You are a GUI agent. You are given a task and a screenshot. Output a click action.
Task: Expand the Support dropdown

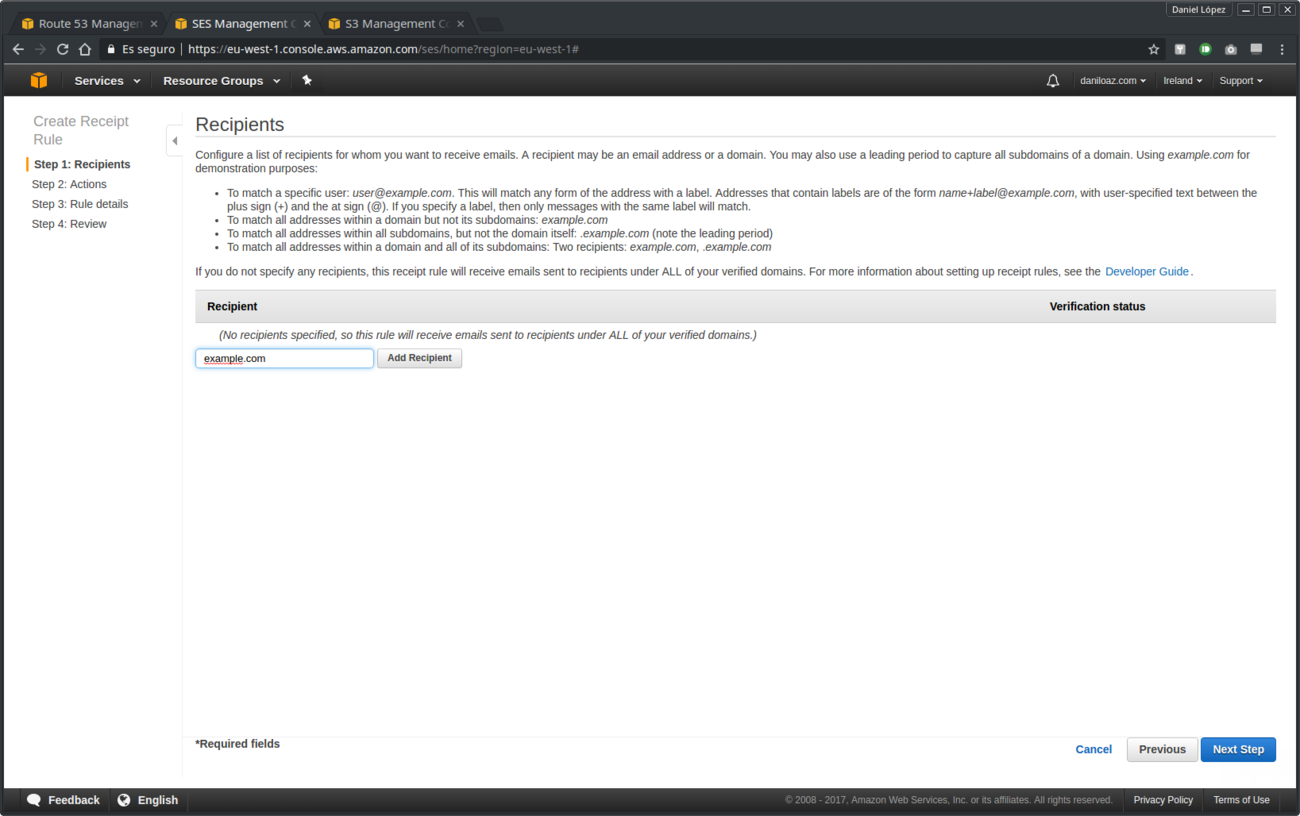click(x=1240, y=80)
